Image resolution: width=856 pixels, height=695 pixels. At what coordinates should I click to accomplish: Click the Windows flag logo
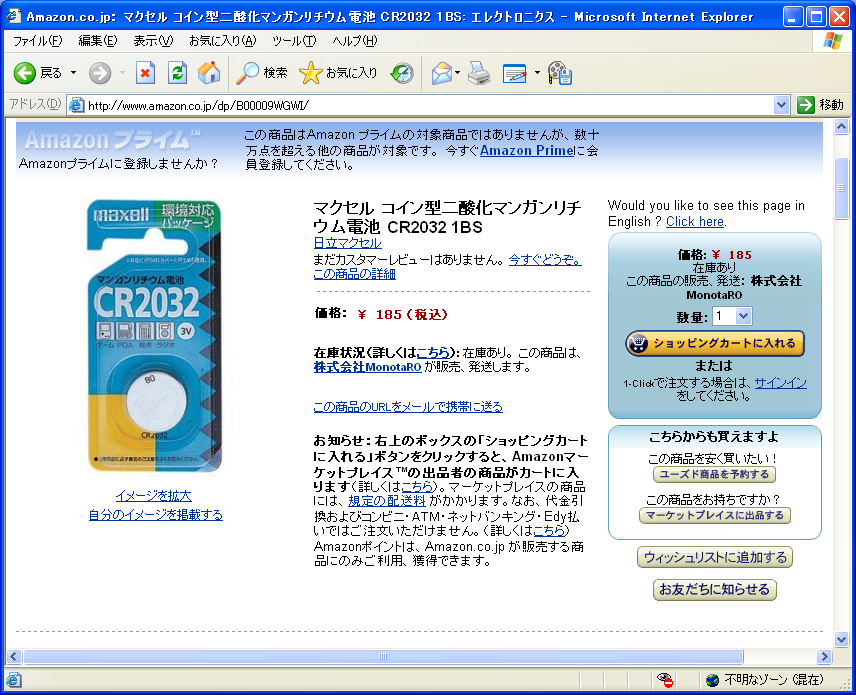[833, 40]
